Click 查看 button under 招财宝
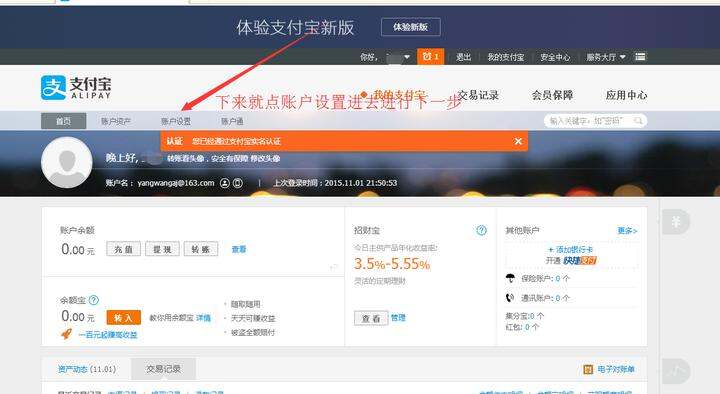This screenshot has width=720, height=394. click(x=371, y=318)
